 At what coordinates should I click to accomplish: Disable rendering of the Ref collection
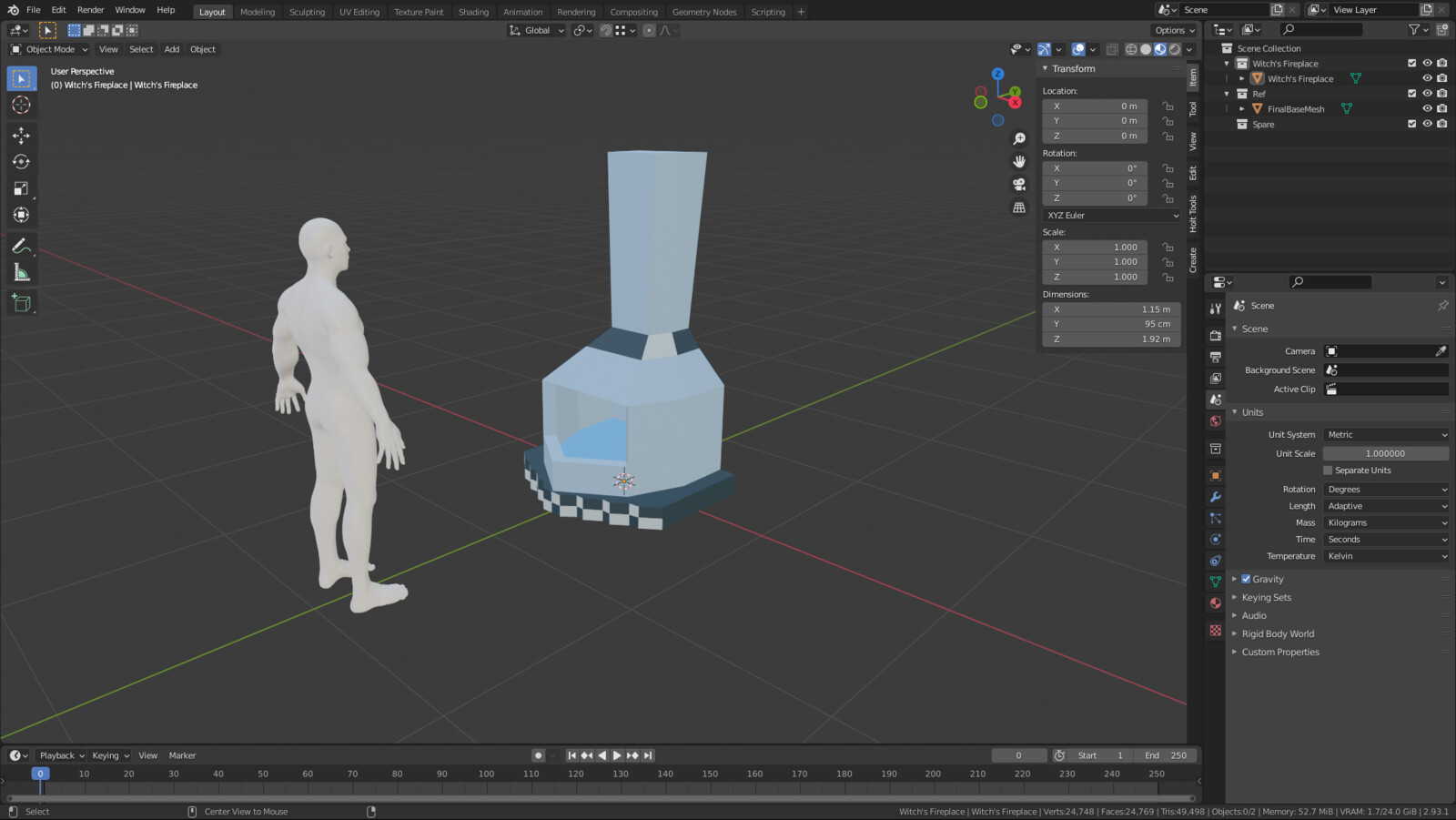click(x=1442, y=94)
